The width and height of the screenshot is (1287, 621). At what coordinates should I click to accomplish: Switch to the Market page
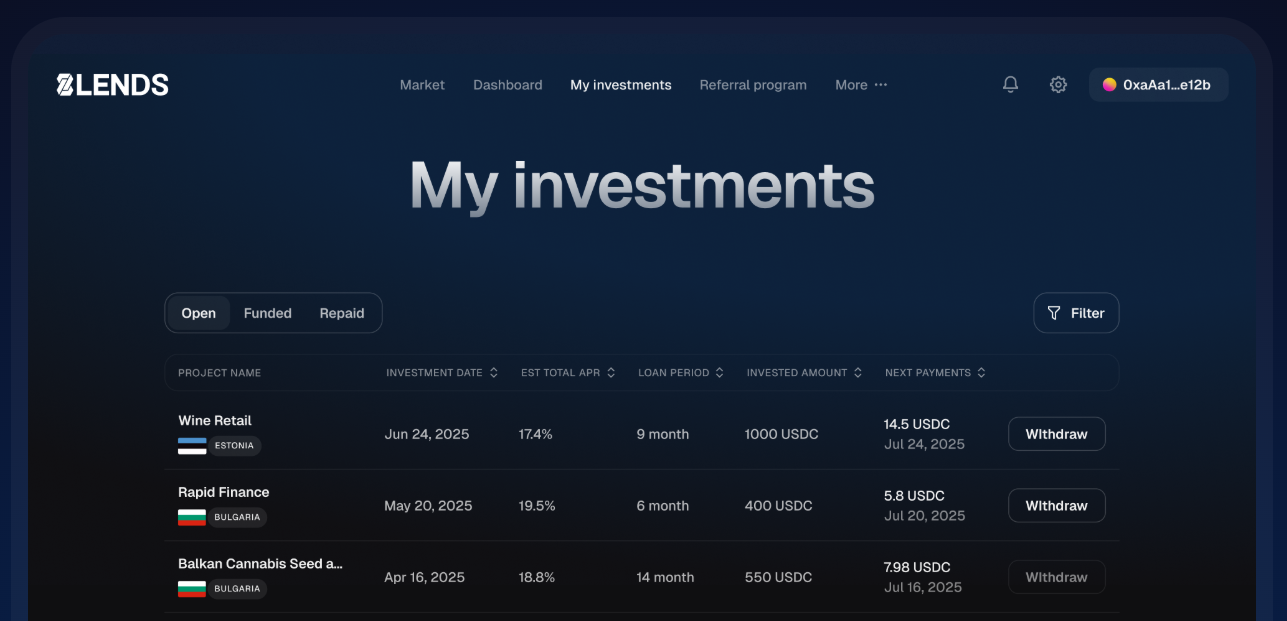[422, 85]
